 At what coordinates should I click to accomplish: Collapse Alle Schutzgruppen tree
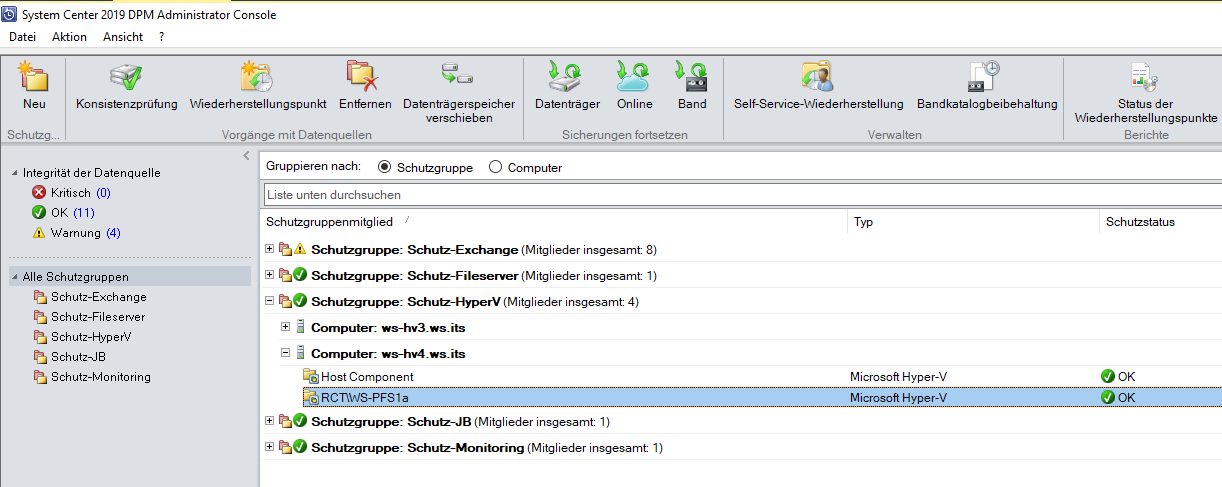pyautogui.click(x=14, y=277)
